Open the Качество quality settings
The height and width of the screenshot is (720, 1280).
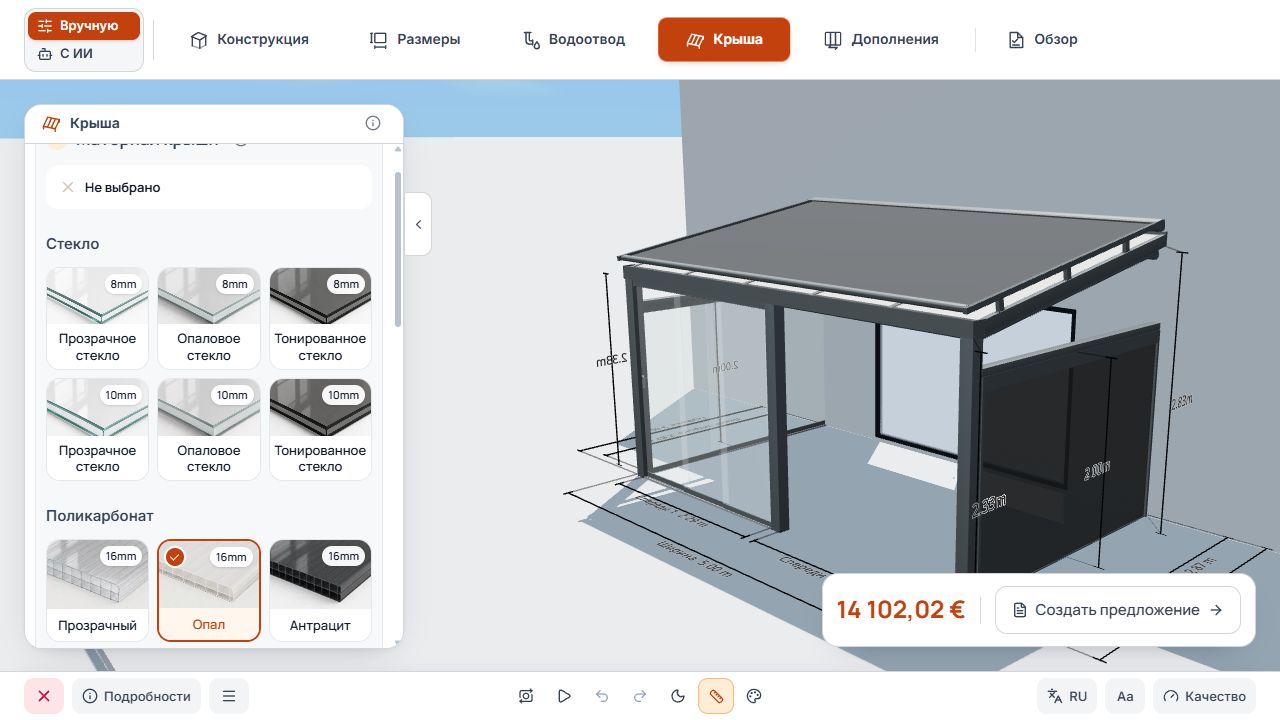coord(1205,696)
